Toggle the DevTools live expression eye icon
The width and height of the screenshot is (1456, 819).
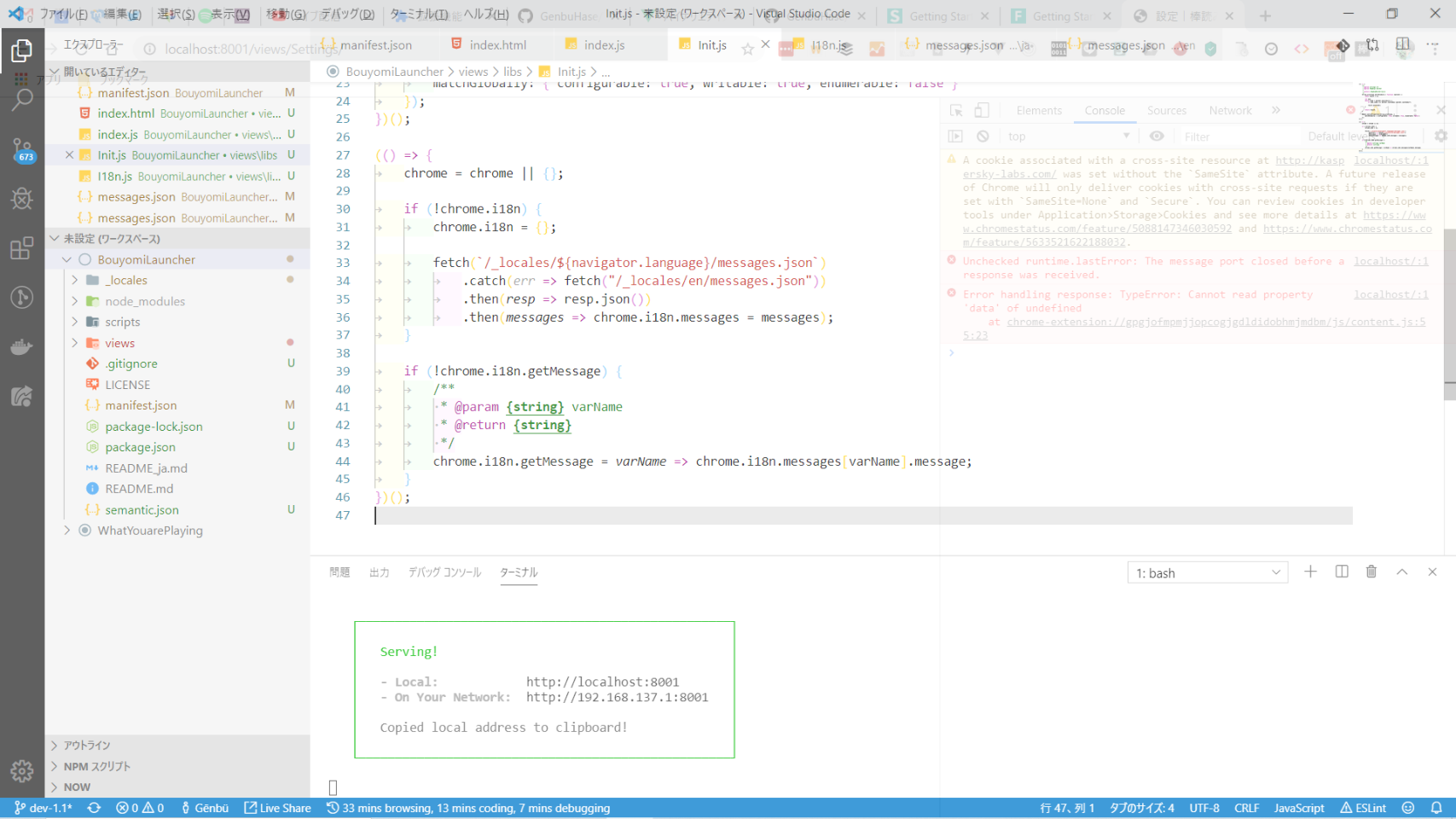pyautogui.click(x=1157, y=136)
